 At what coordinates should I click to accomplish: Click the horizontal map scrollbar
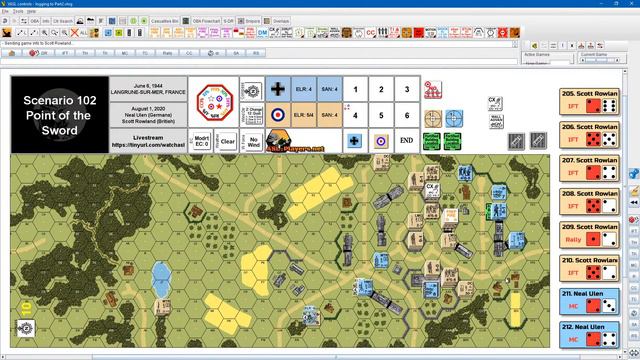tap(312, 357)
